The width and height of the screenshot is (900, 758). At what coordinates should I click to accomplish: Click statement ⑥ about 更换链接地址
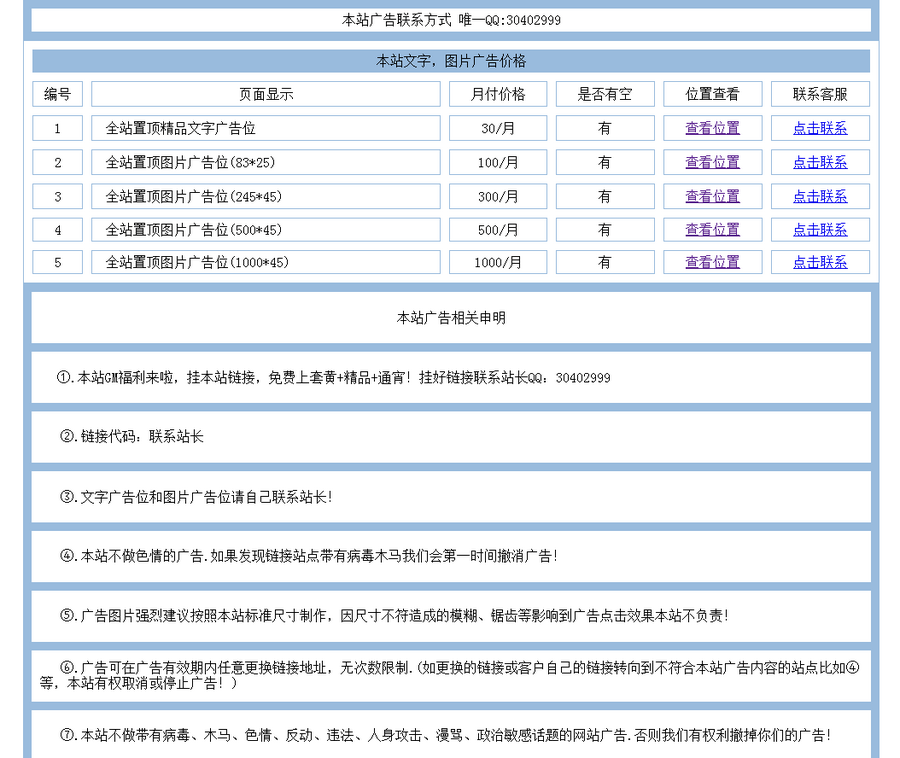(x=451, y=675)
